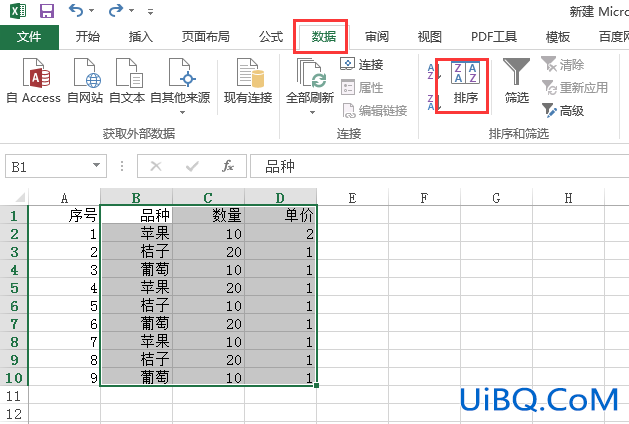Switch to the 开始 tab

pyautogui.click(x=87, y=37)
